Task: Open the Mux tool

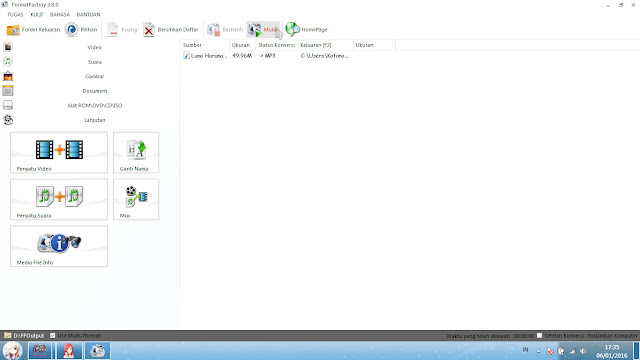Action: pyautogui.click(x=136, y=199)
